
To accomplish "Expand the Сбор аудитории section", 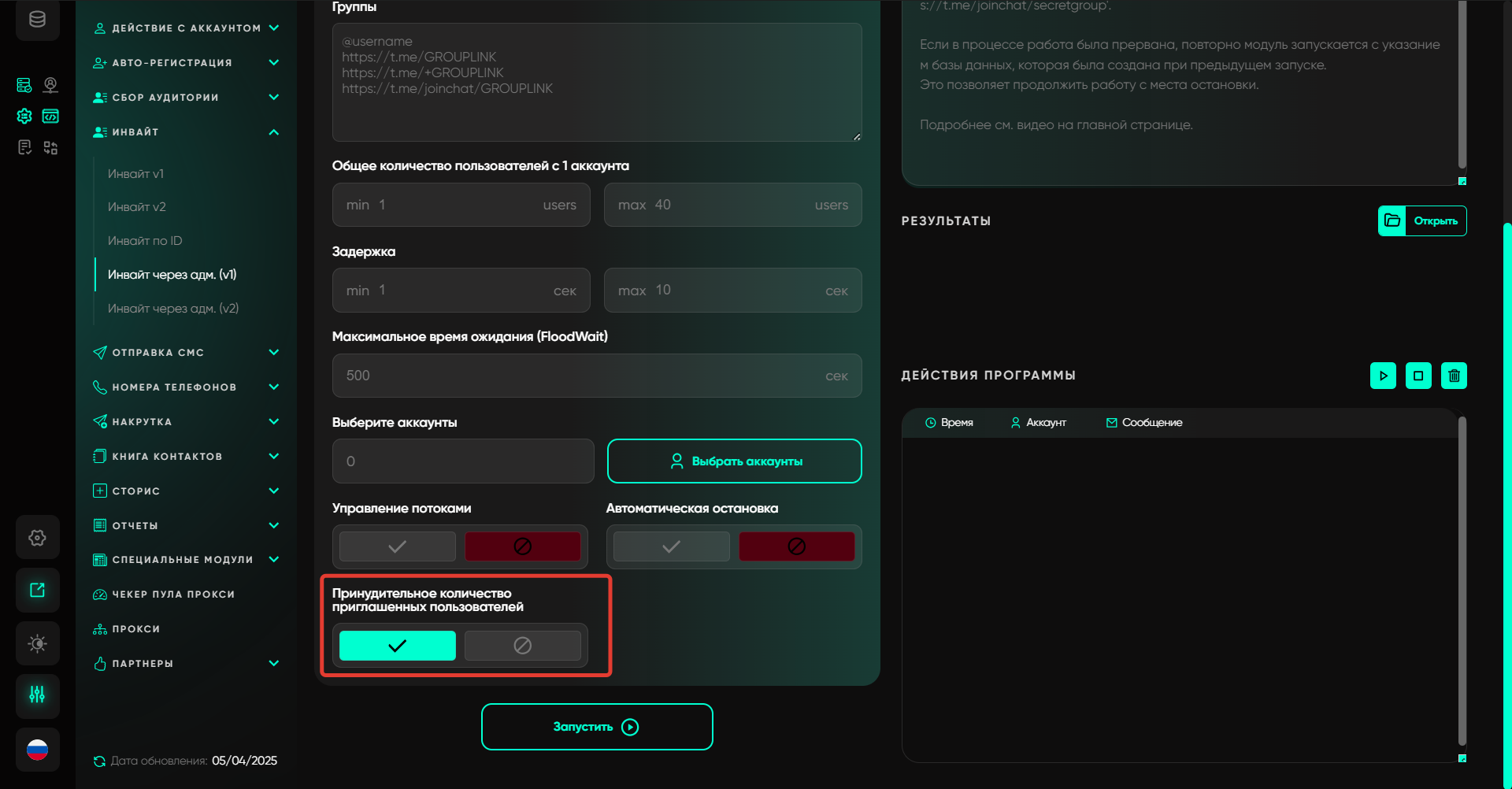I will (x=273, y=98).
